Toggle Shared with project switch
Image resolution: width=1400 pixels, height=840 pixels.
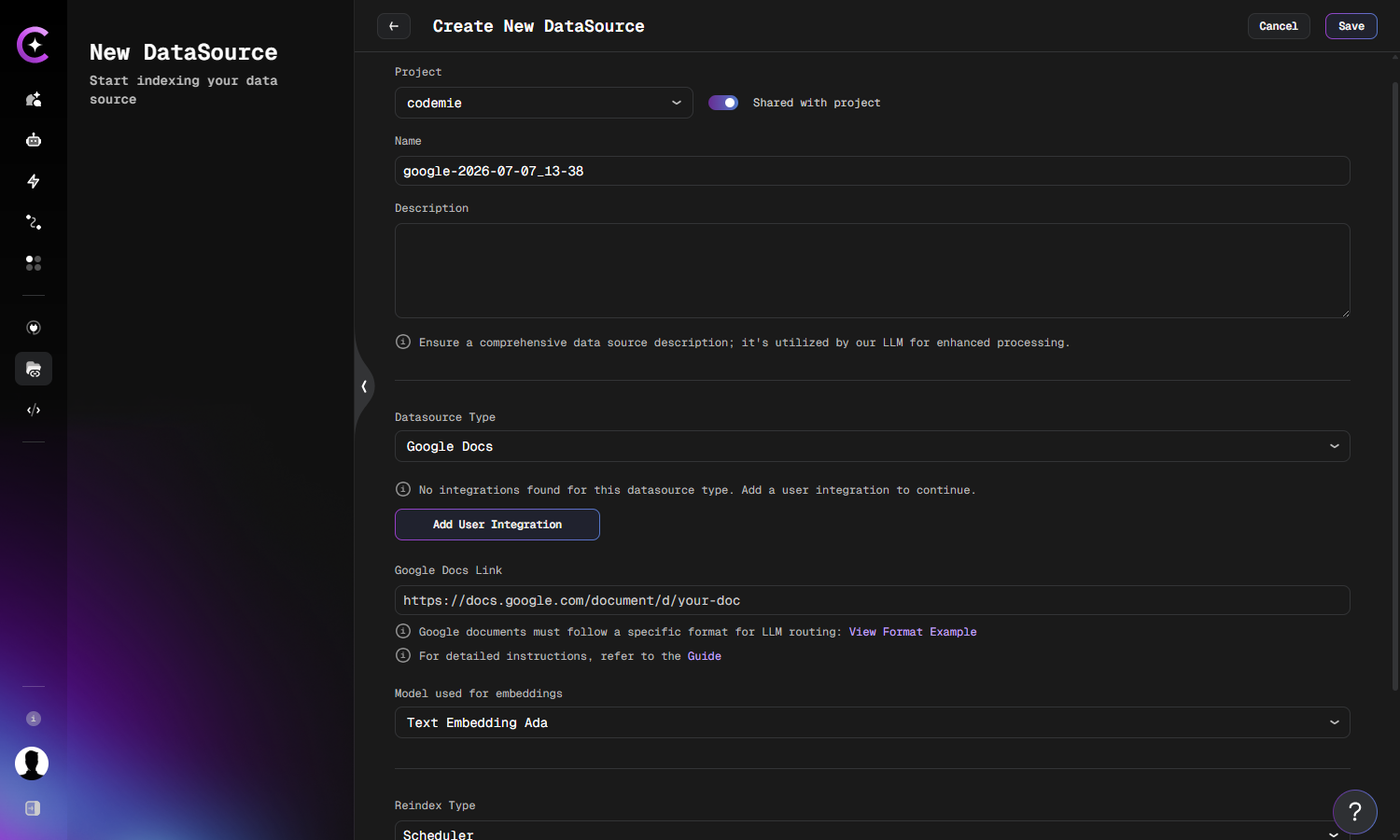pyautogui.click(x=723, y=103)
